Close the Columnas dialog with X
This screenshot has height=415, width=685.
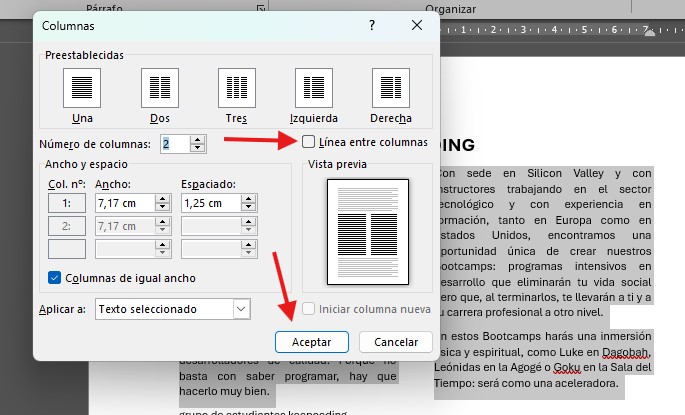click(x=417, y=25)
